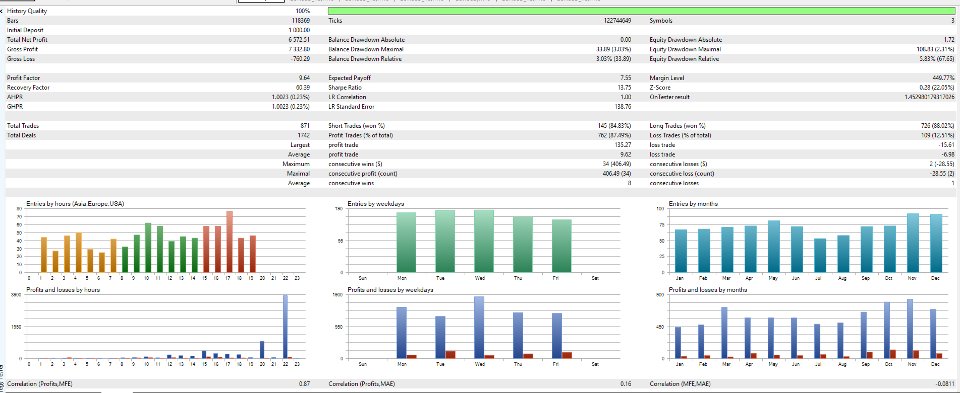Screen dimensions: 960x393
Task: Click the OnTester result label
Action: (x=667, y=97)
